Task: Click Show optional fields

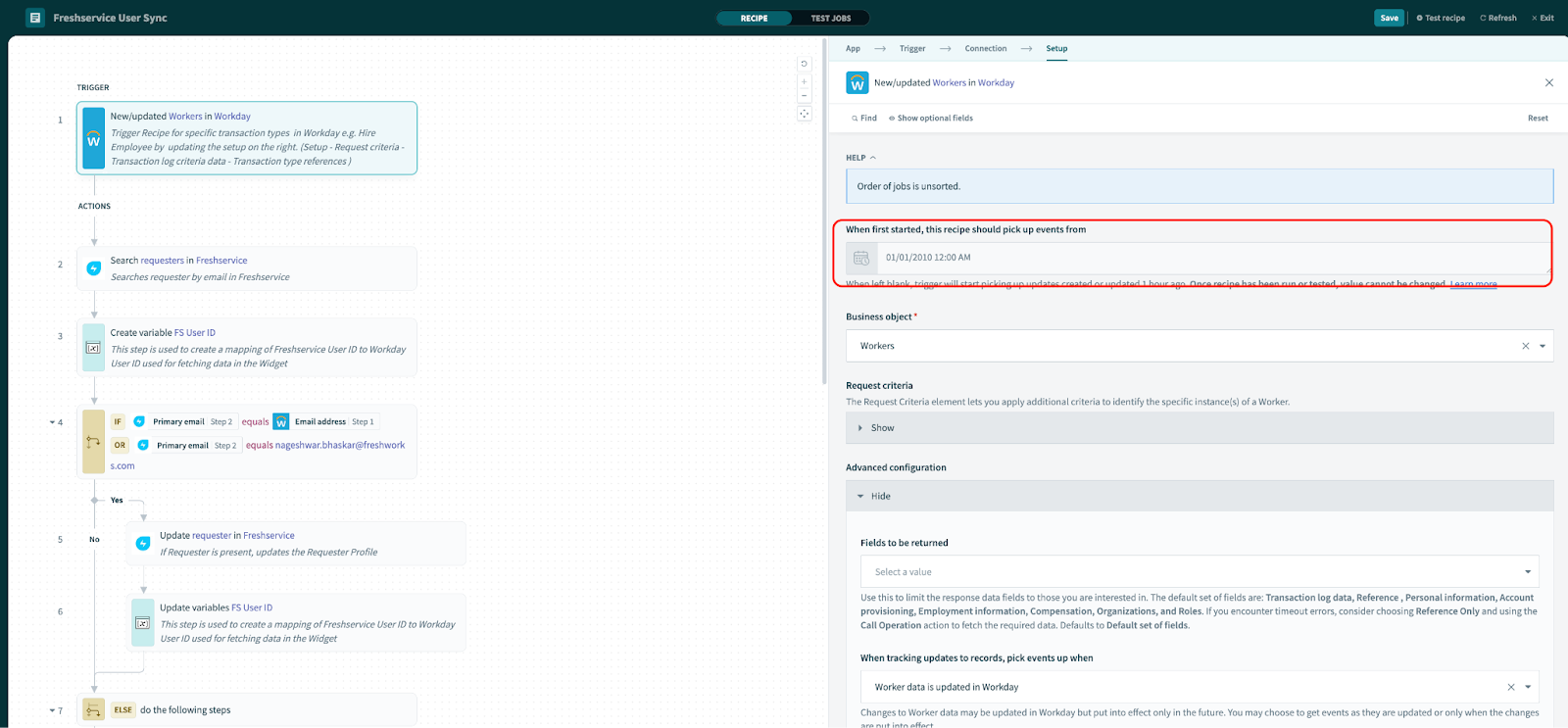Action: pyautogui.click(x=931, y=118)
